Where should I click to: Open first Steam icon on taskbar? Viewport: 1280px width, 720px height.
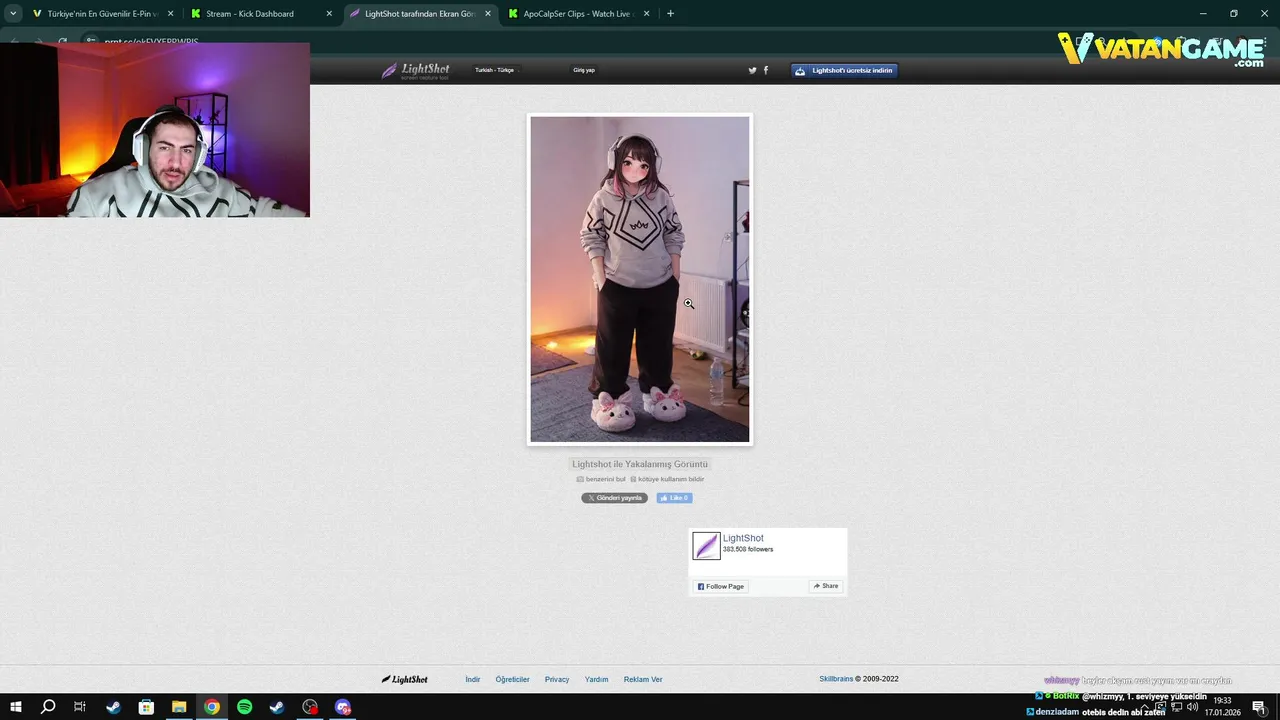click(x=113, y=707)
